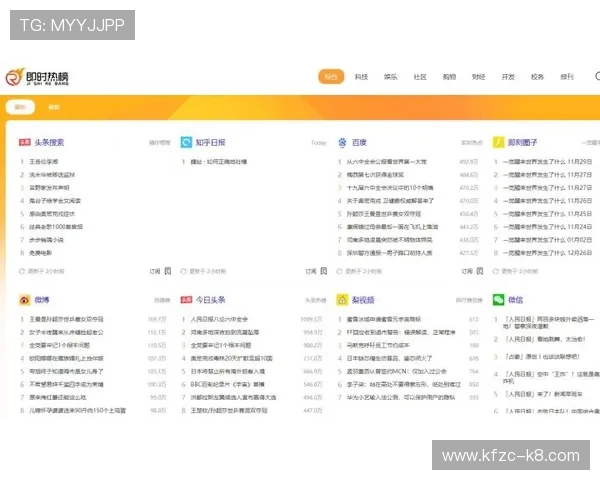This screenshot has width=600, height=480.
Task: Open the 财经 tab
Action: point(479,77)
